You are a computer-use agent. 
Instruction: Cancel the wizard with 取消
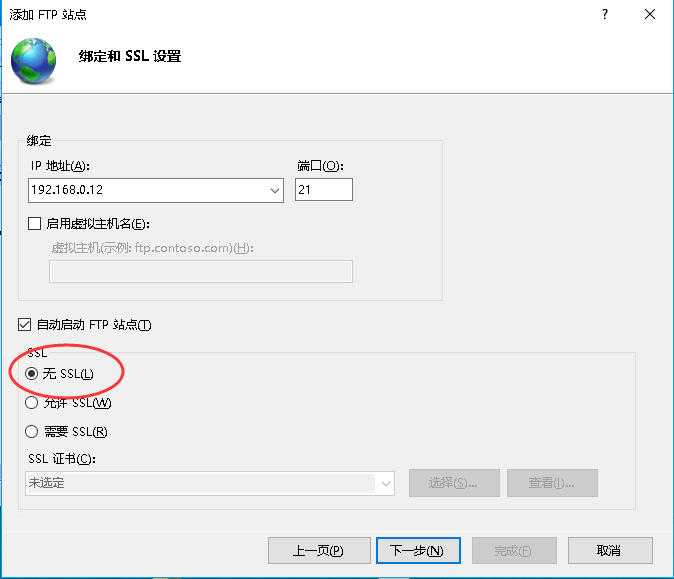pyautogui.click(x=610, y=550)
